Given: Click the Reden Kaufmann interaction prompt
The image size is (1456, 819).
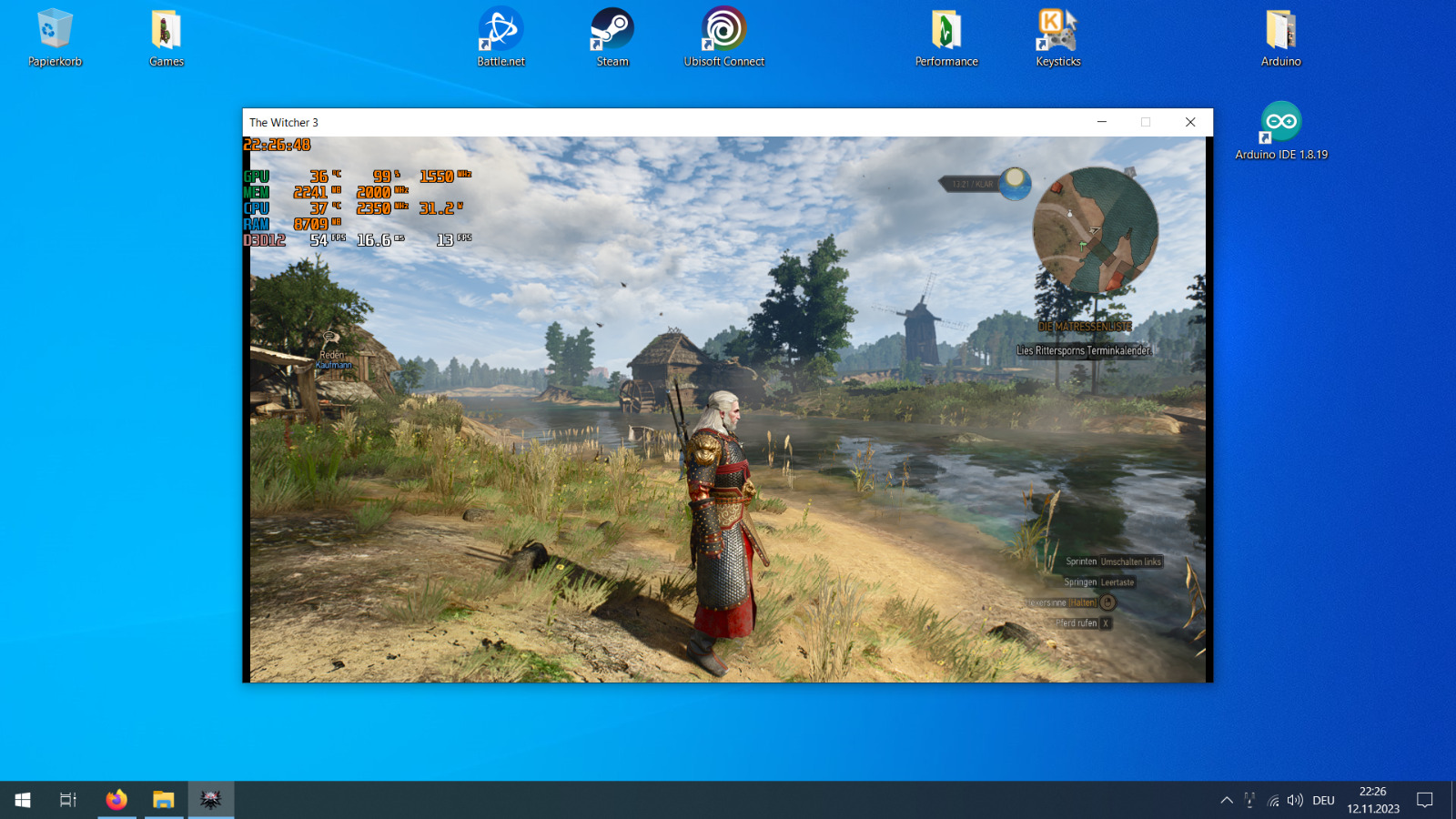Looking at the screenshot, I should point(332,350).
